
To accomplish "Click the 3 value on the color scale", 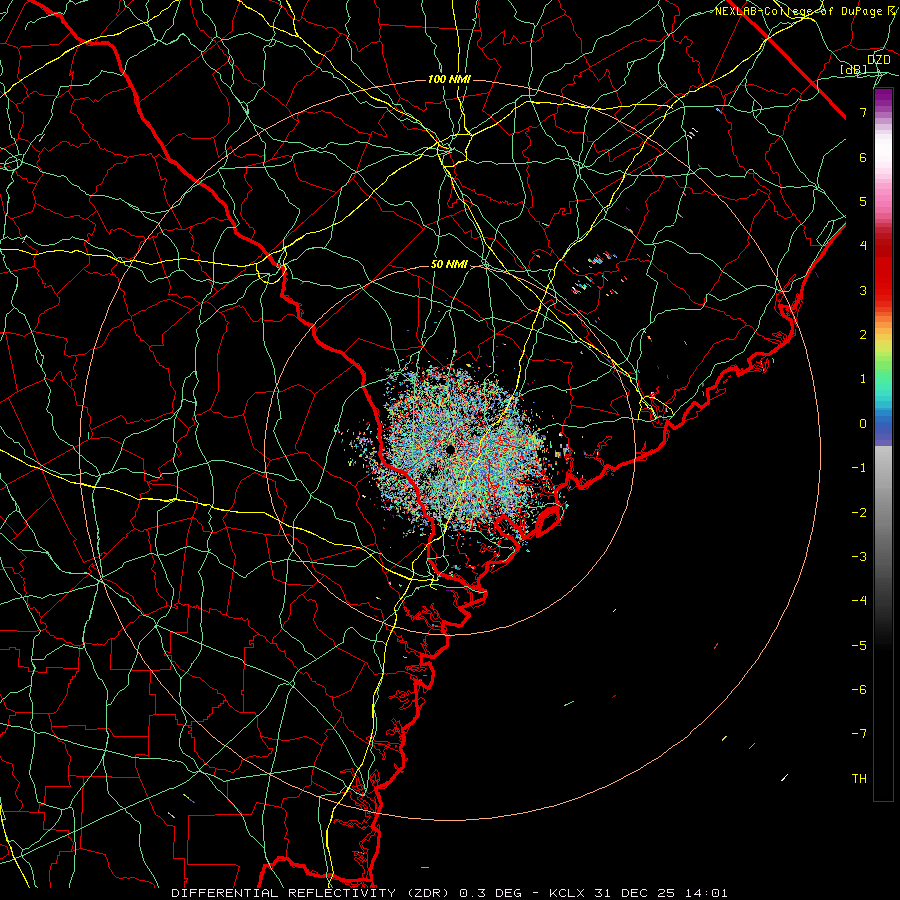I will pyautogui.click(x=863, y=290).
